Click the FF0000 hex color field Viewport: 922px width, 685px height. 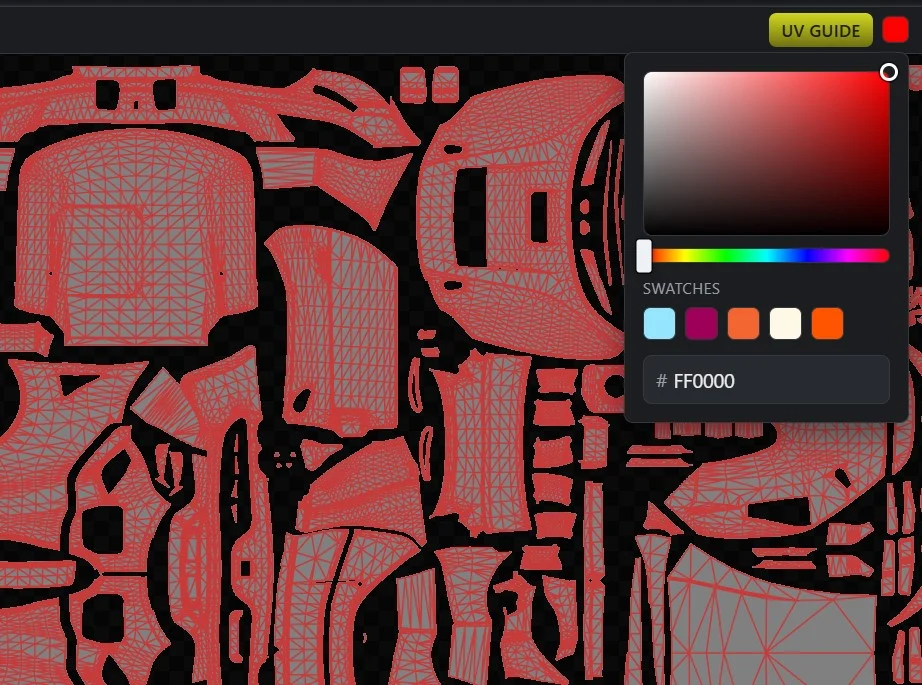pos(766,380)
